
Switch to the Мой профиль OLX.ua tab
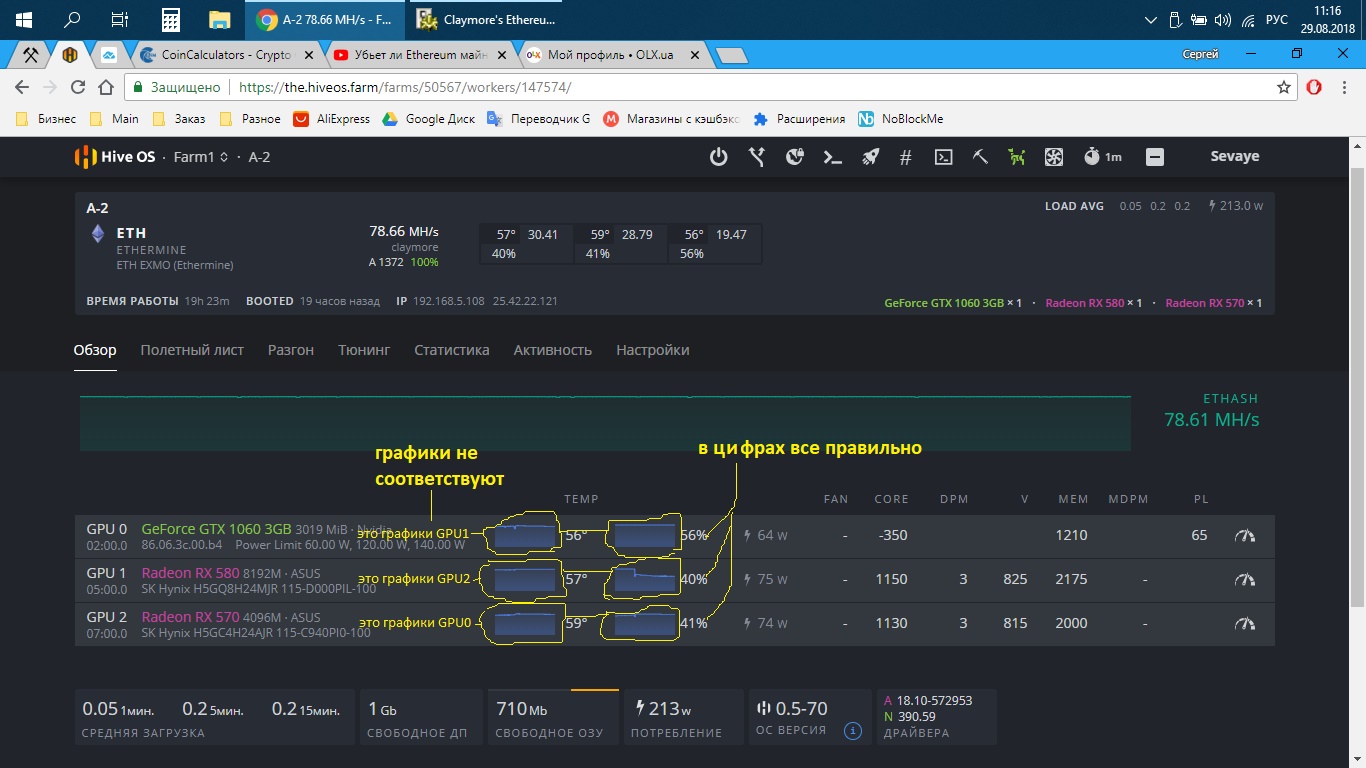(x=610, y=55)
